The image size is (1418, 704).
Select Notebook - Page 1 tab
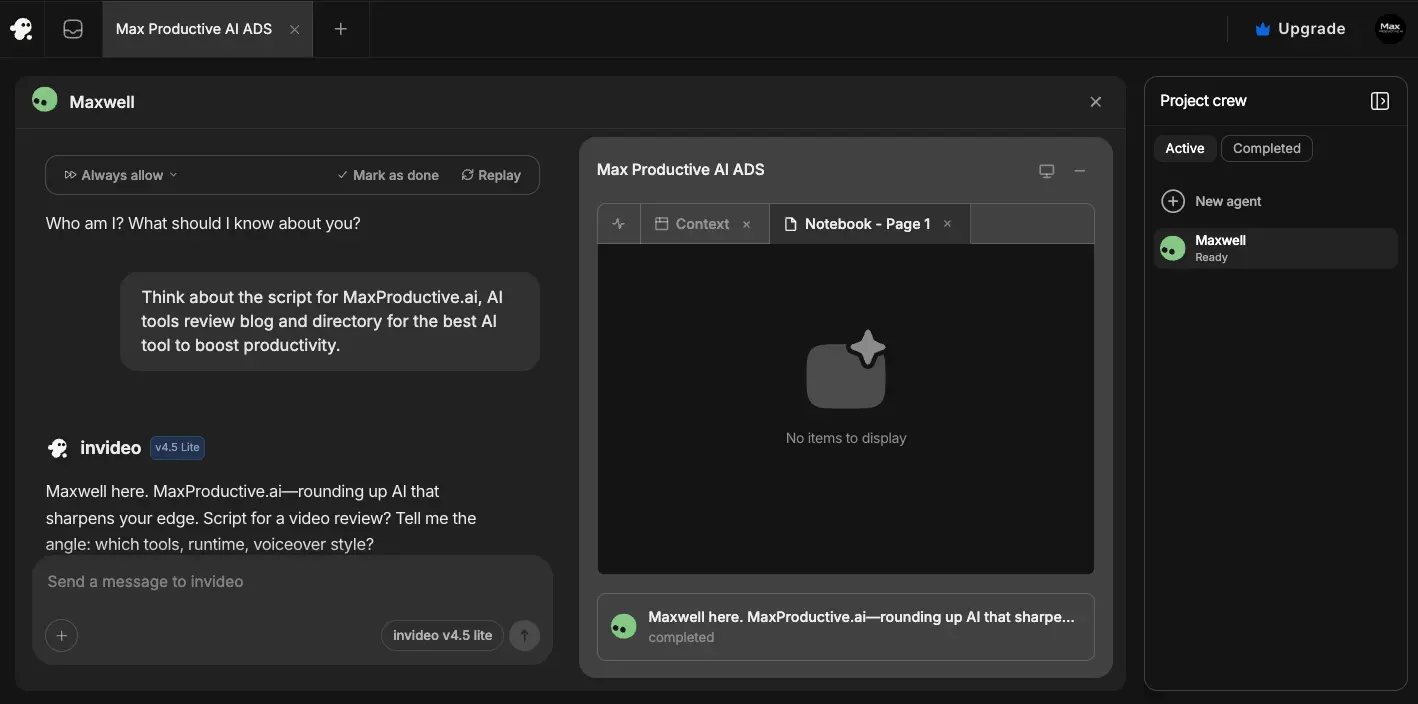(869, 224)
